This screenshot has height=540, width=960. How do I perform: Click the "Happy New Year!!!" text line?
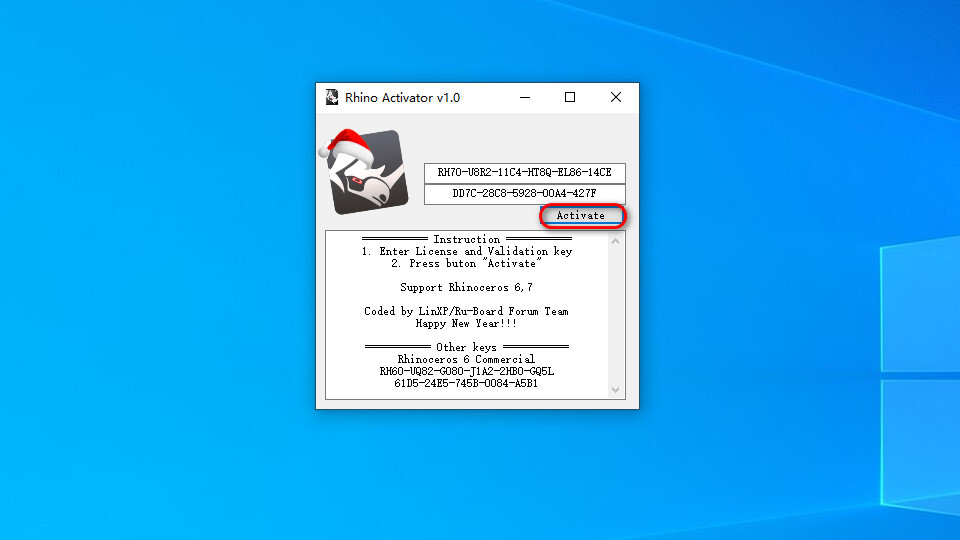click(467, 324)
